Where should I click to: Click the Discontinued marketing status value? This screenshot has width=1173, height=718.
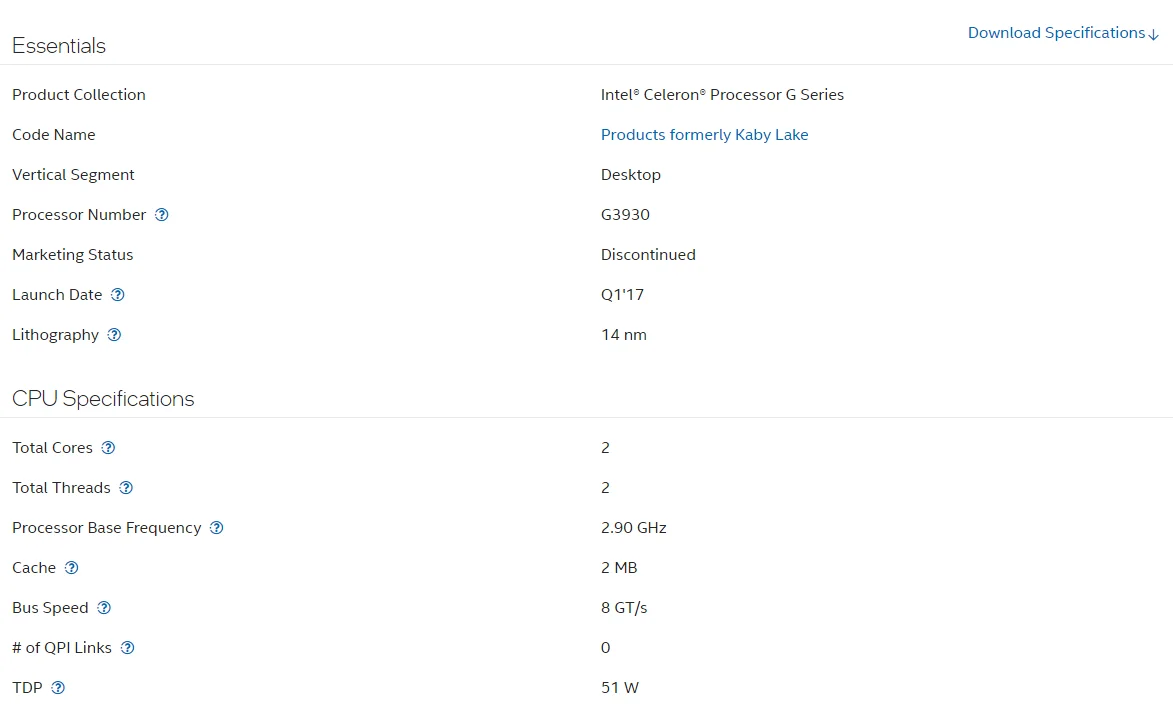(648, 255)
